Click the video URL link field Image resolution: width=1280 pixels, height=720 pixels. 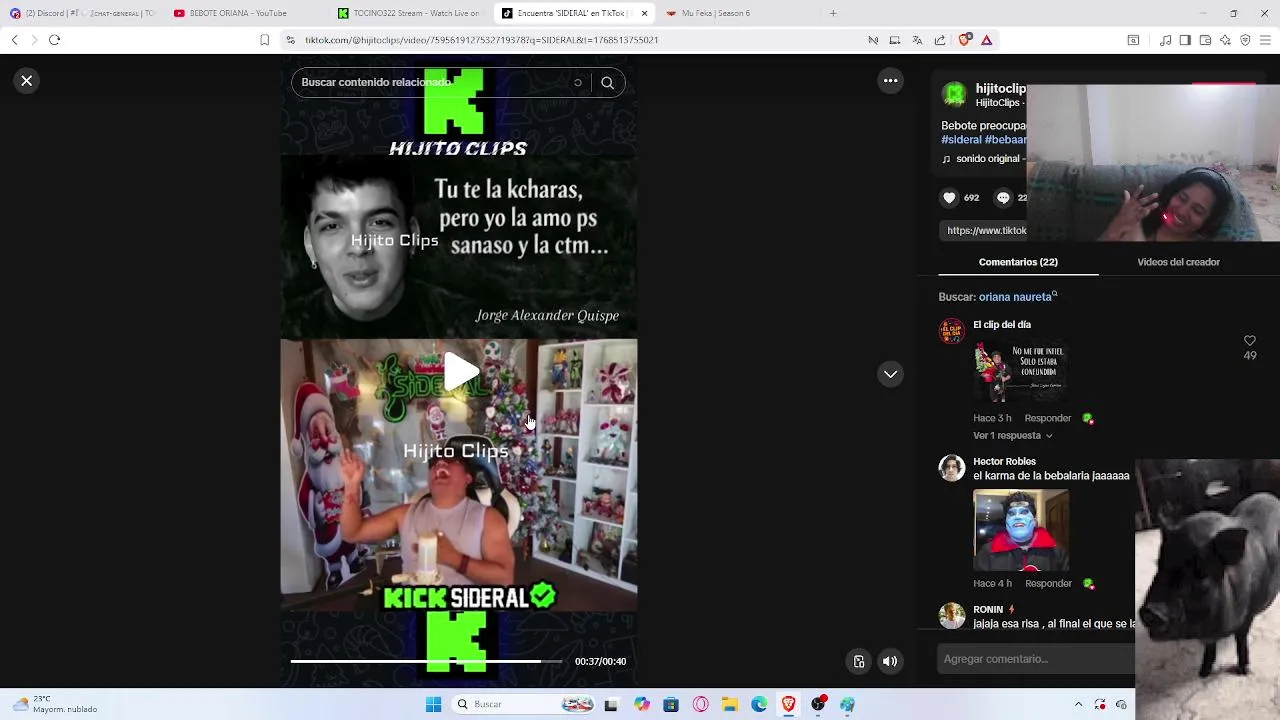click(985, 230)
